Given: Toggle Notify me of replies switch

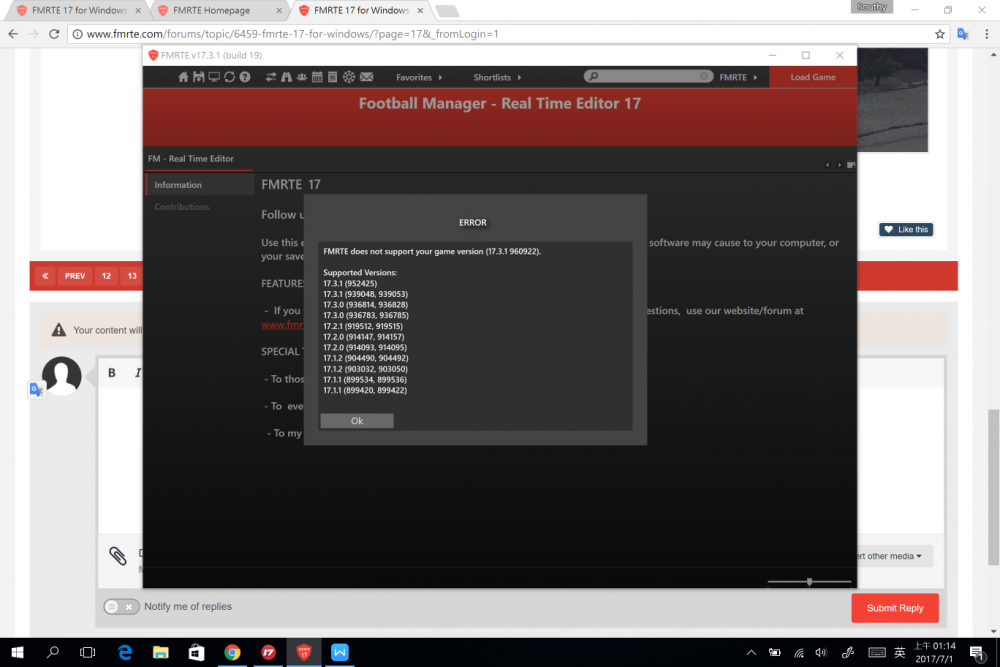Looking at the screenshot, I should [x=121, y=606].
